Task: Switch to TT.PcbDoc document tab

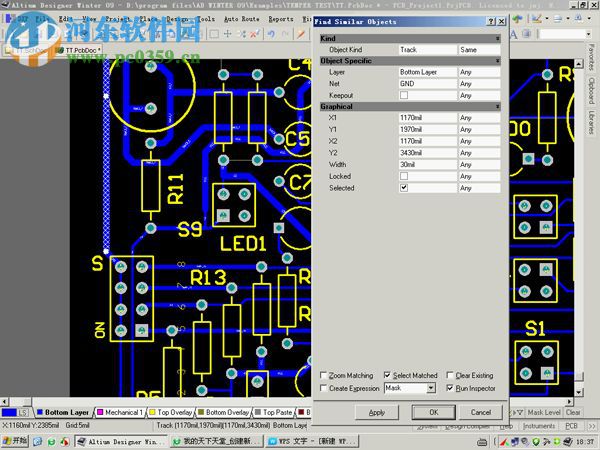Action: [x=79, y=50]
